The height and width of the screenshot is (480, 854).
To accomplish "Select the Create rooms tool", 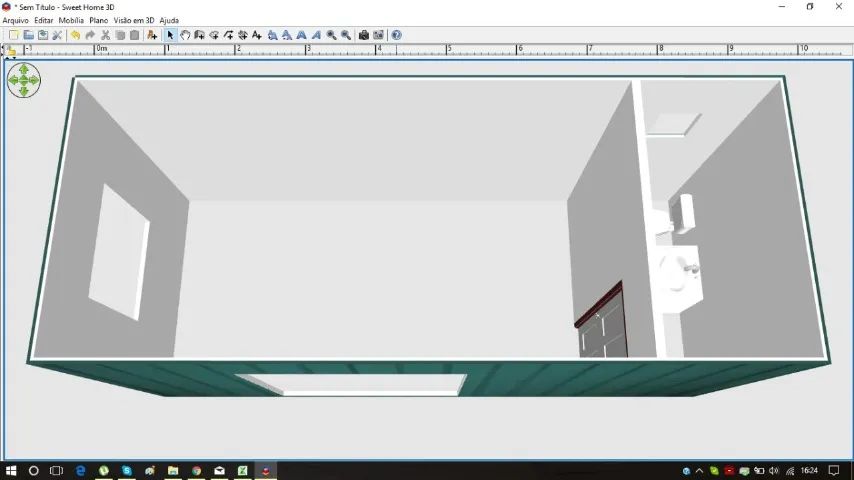I will 214,35.
